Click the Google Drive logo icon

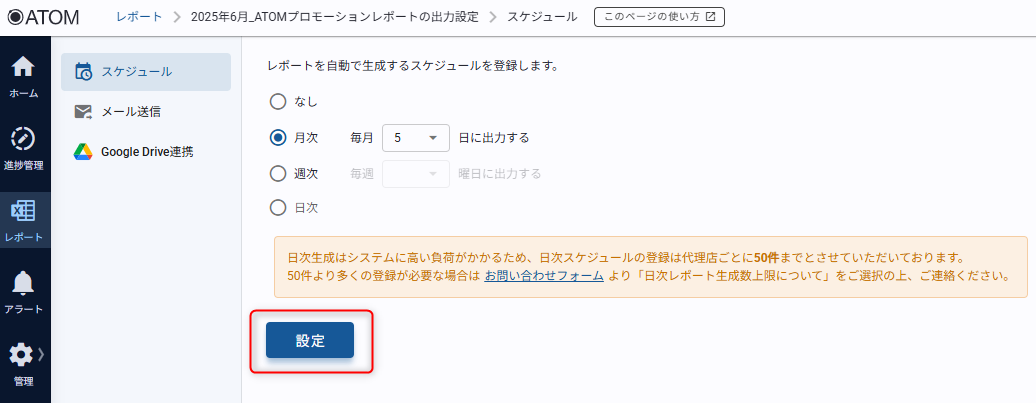[x=84, y=152]
